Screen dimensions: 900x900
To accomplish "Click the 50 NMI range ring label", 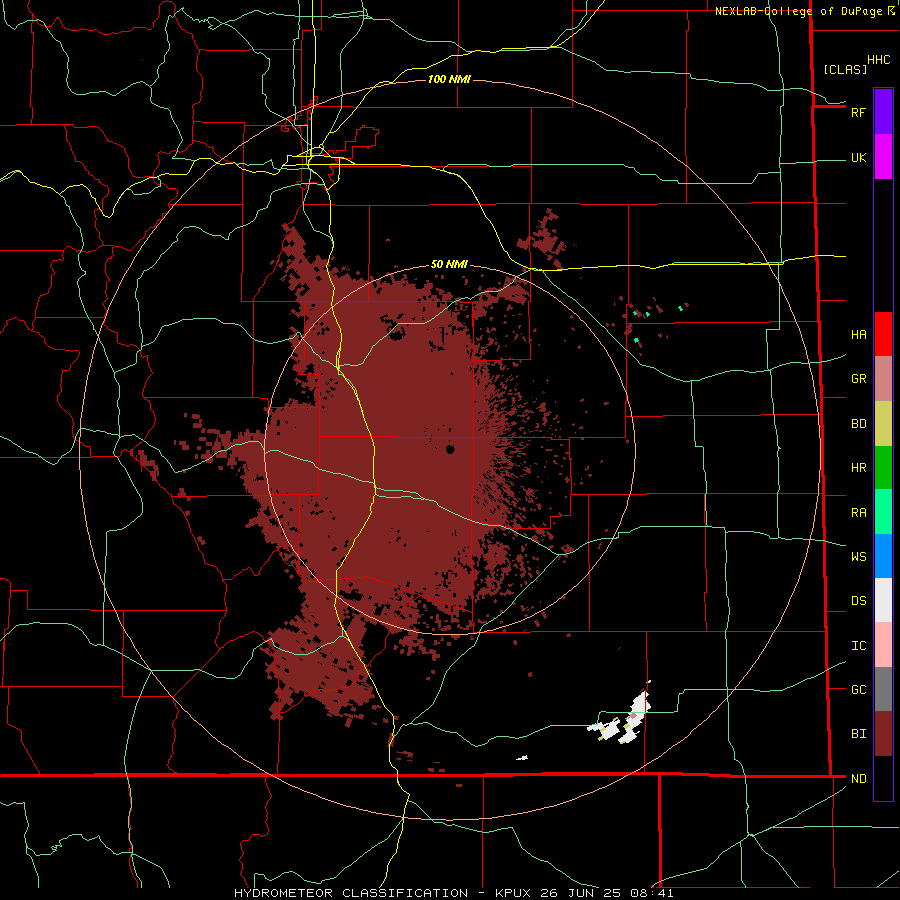I will point(449,264).
